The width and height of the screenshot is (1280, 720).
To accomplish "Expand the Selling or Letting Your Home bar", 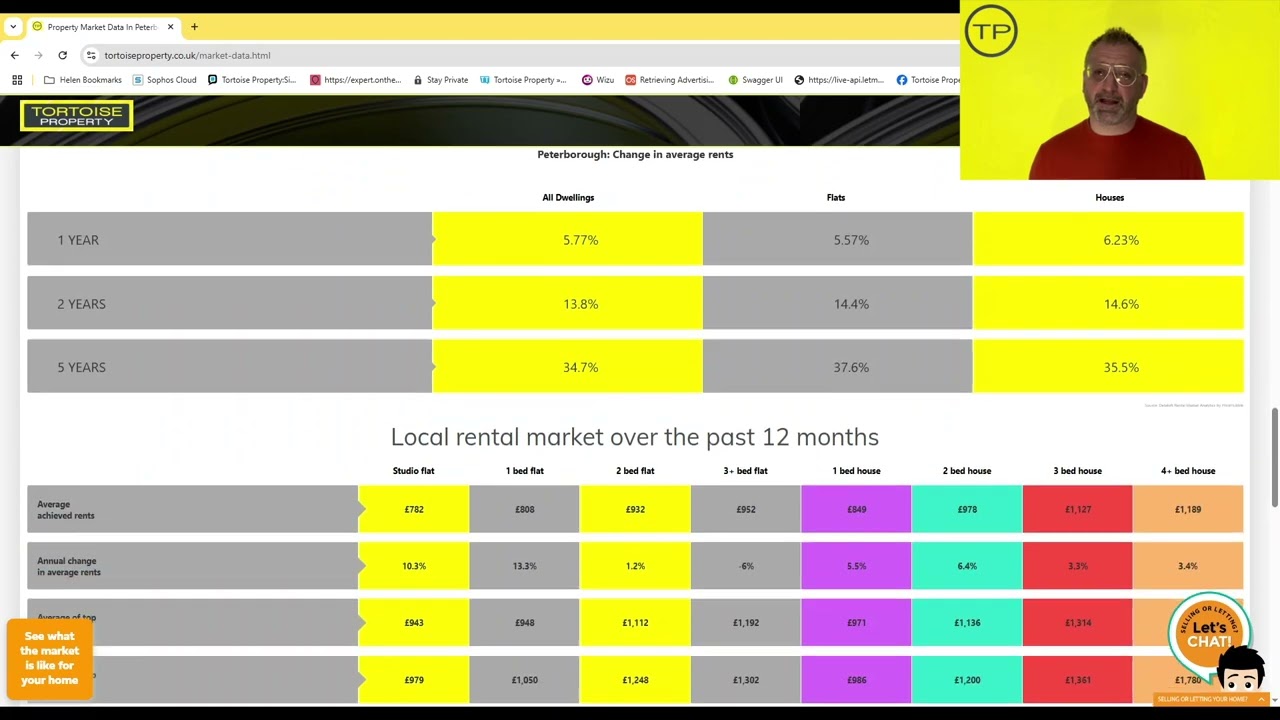I will click(x=1210, y=699).
